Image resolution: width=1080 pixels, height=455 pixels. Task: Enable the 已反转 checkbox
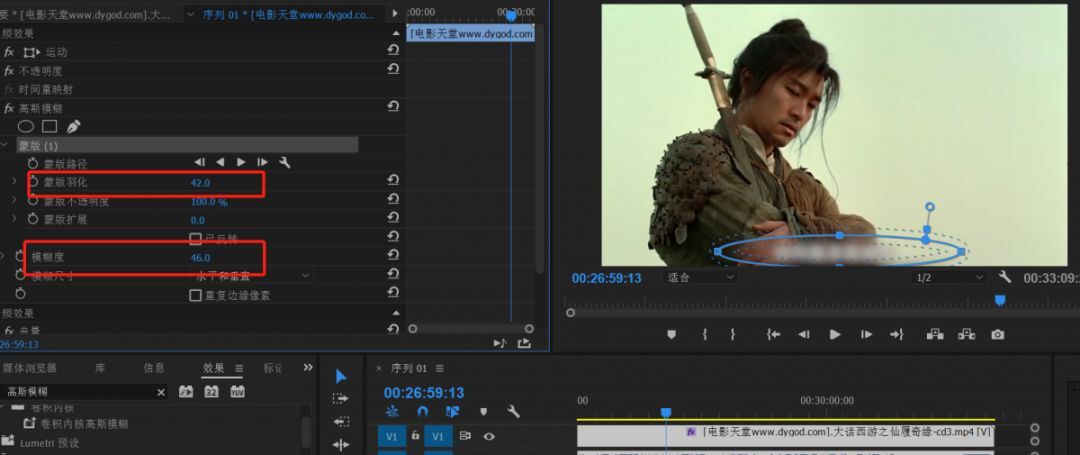click(x=196, y=238)
